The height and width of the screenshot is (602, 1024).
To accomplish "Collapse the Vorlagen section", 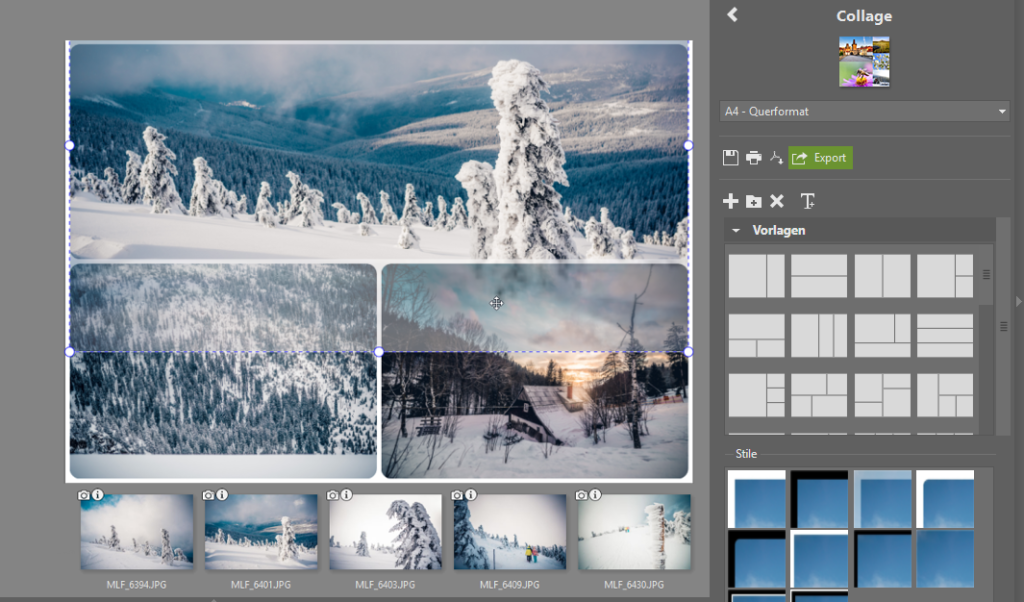I will point(736,230).
